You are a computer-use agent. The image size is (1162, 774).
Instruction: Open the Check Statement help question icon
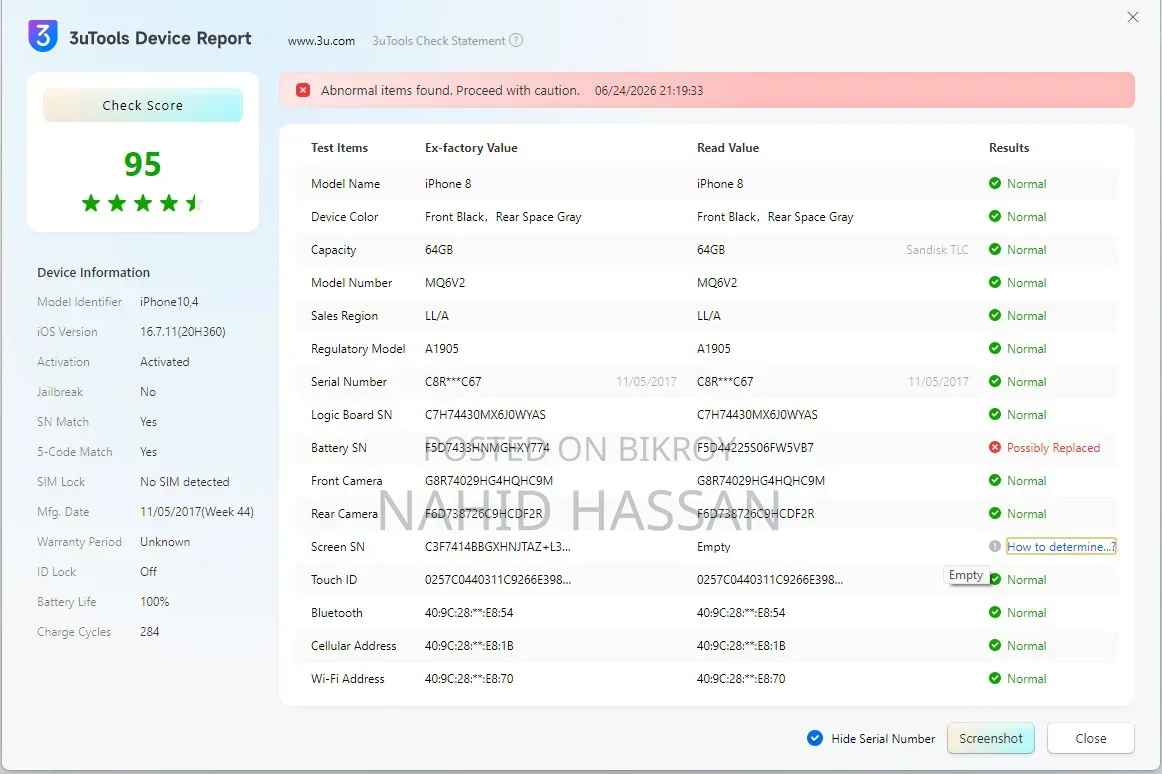517,41
